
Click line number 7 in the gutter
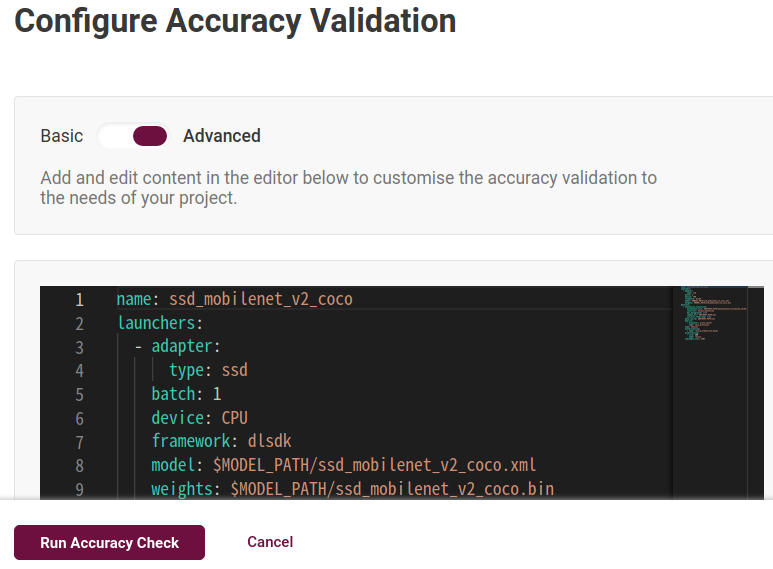pos(79,442)
